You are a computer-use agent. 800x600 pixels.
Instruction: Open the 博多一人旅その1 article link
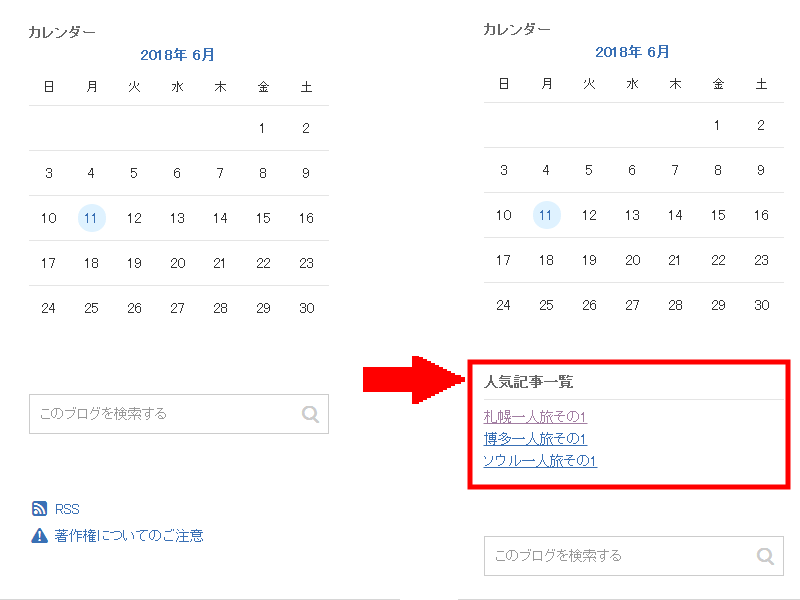pos(535,439)
